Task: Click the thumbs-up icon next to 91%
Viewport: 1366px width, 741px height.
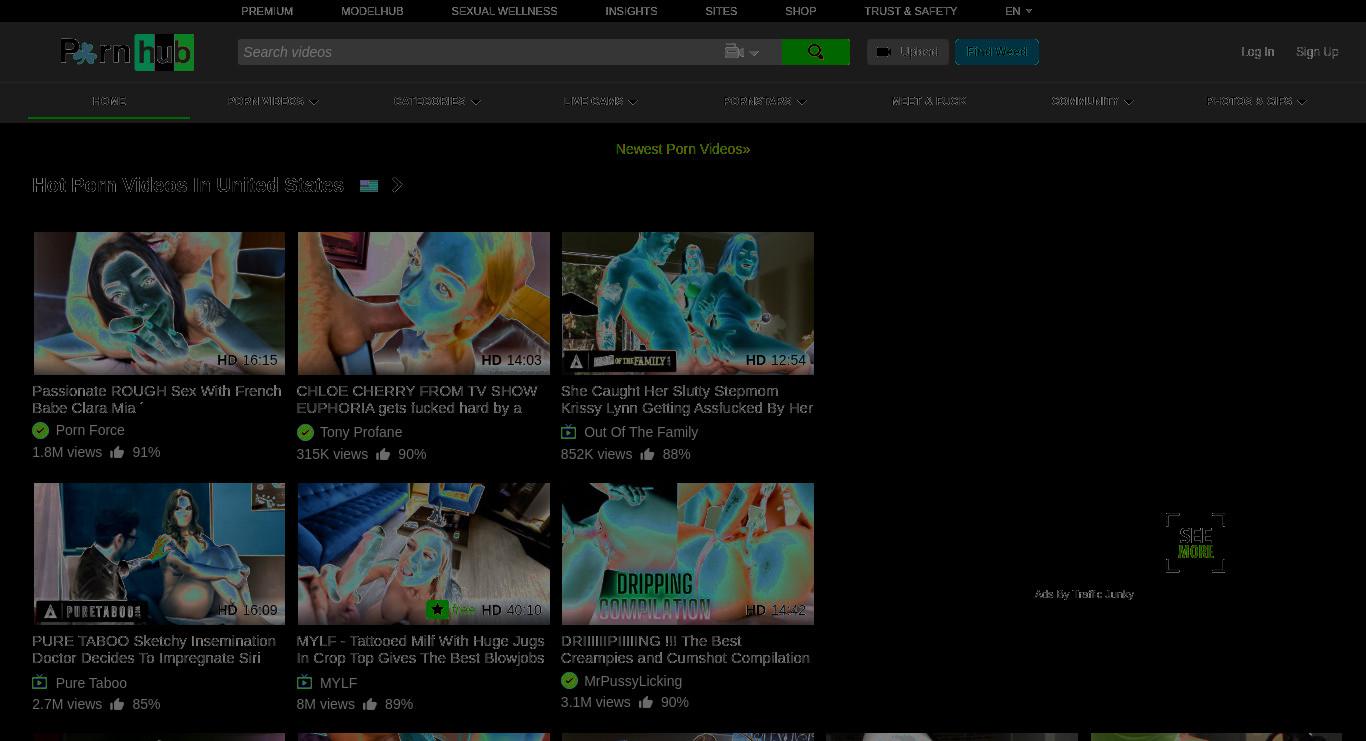Action: coord(117,452)
